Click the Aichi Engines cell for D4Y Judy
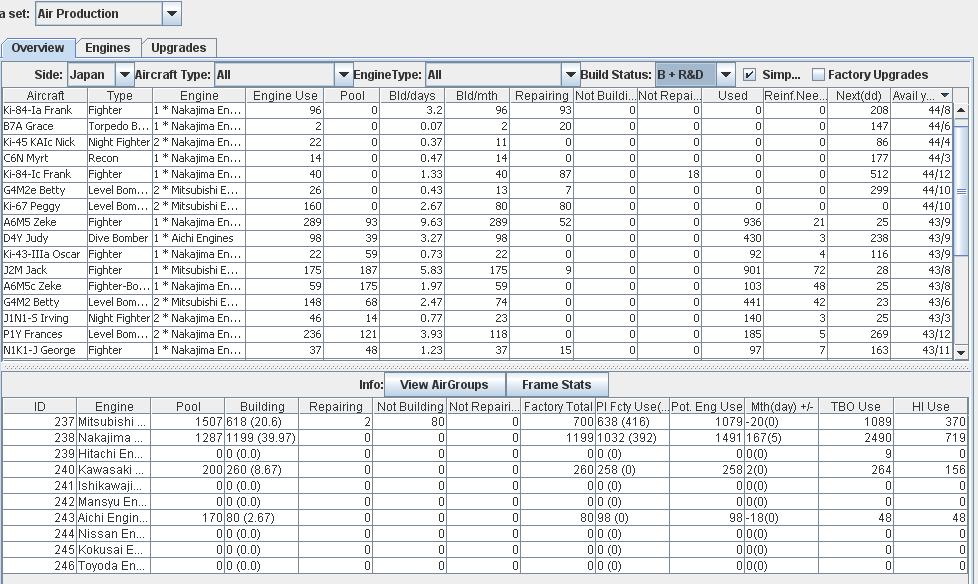 [199, 238]
